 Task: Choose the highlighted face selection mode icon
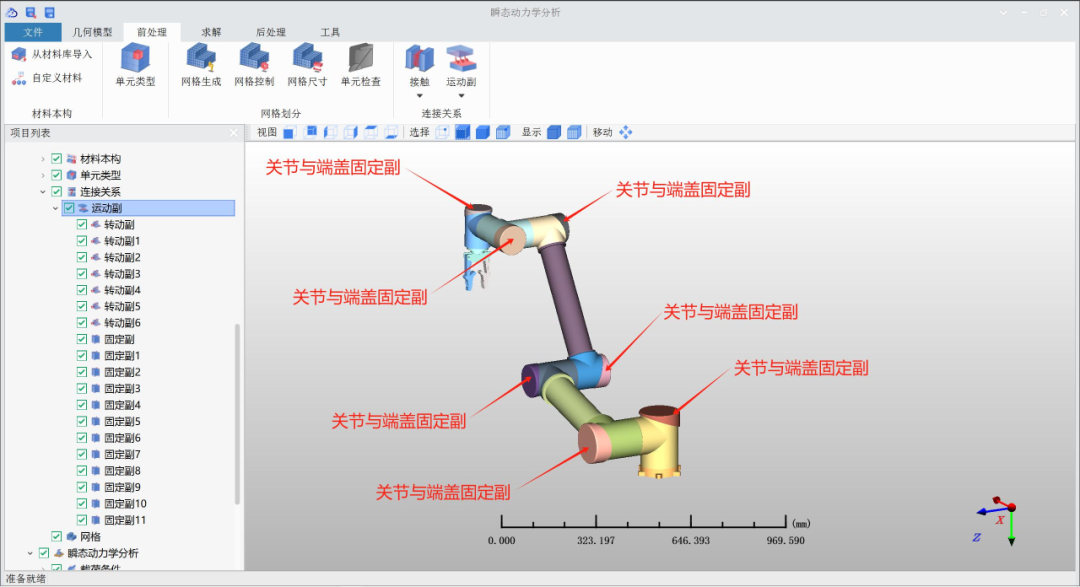point(462,132)
